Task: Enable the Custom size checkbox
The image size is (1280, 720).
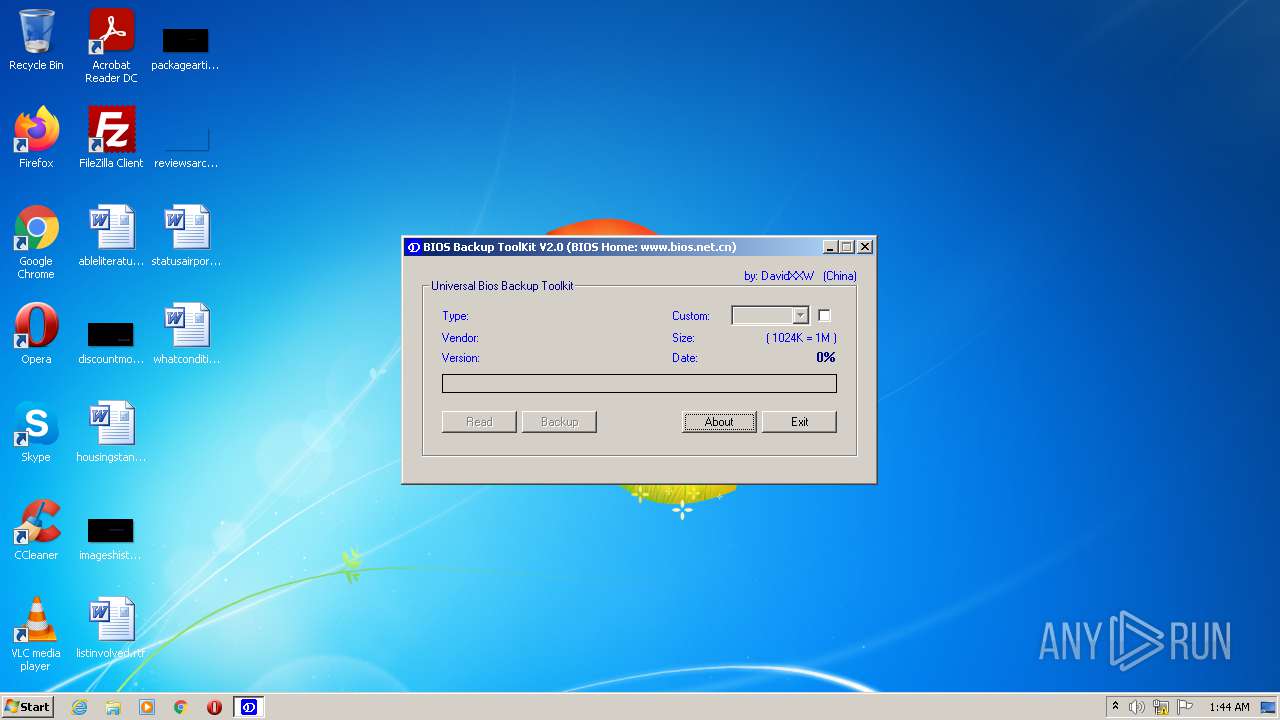Action: pos(824,315)
